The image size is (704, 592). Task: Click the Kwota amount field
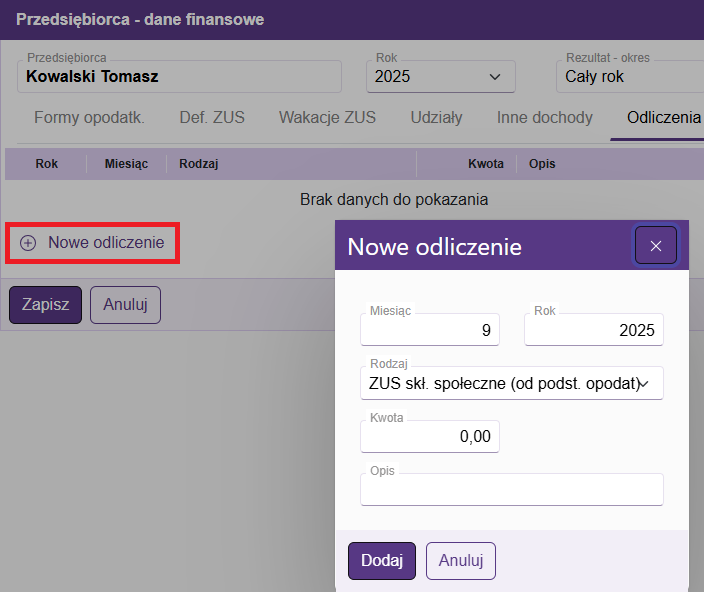(x=430, y=436)
